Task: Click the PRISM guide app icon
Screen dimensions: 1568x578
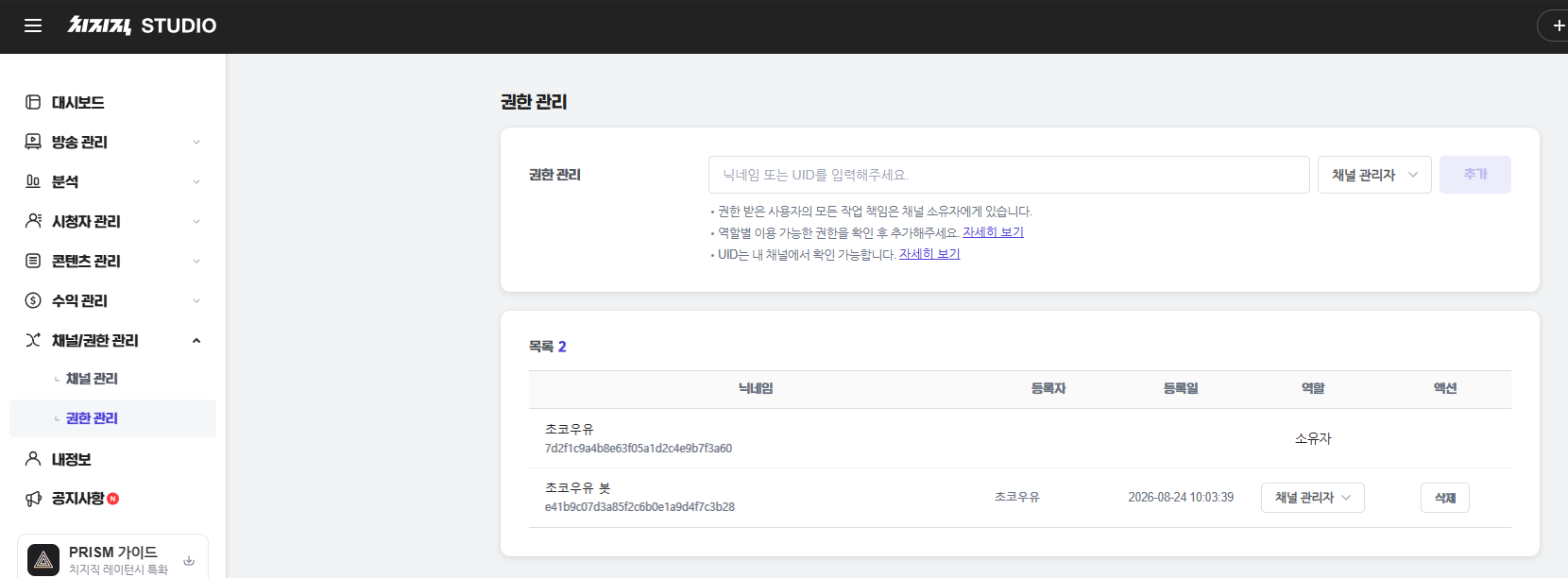Action: pyautogui.click(x=43, y=560)
